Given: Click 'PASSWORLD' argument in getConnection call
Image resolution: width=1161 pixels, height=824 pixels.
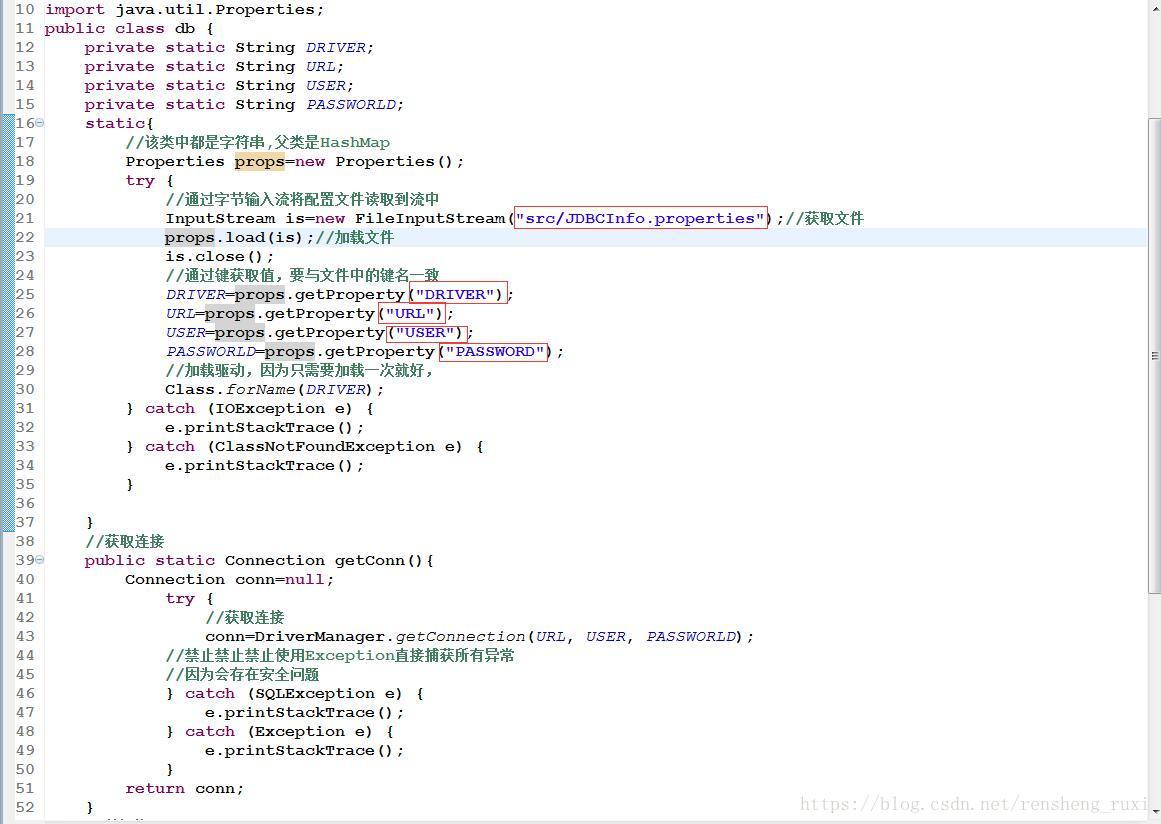Looking at the screenshot, I should click(x=692, y=637).
